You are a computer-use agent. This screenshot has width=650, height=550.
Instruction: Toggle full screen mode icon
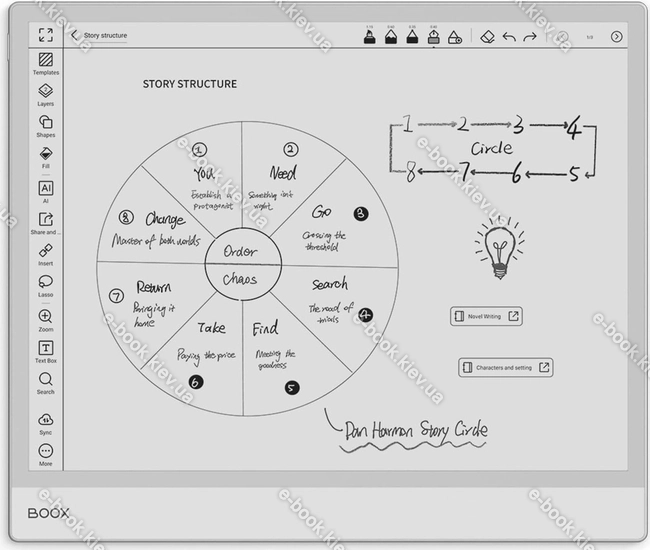pos(46,35)
